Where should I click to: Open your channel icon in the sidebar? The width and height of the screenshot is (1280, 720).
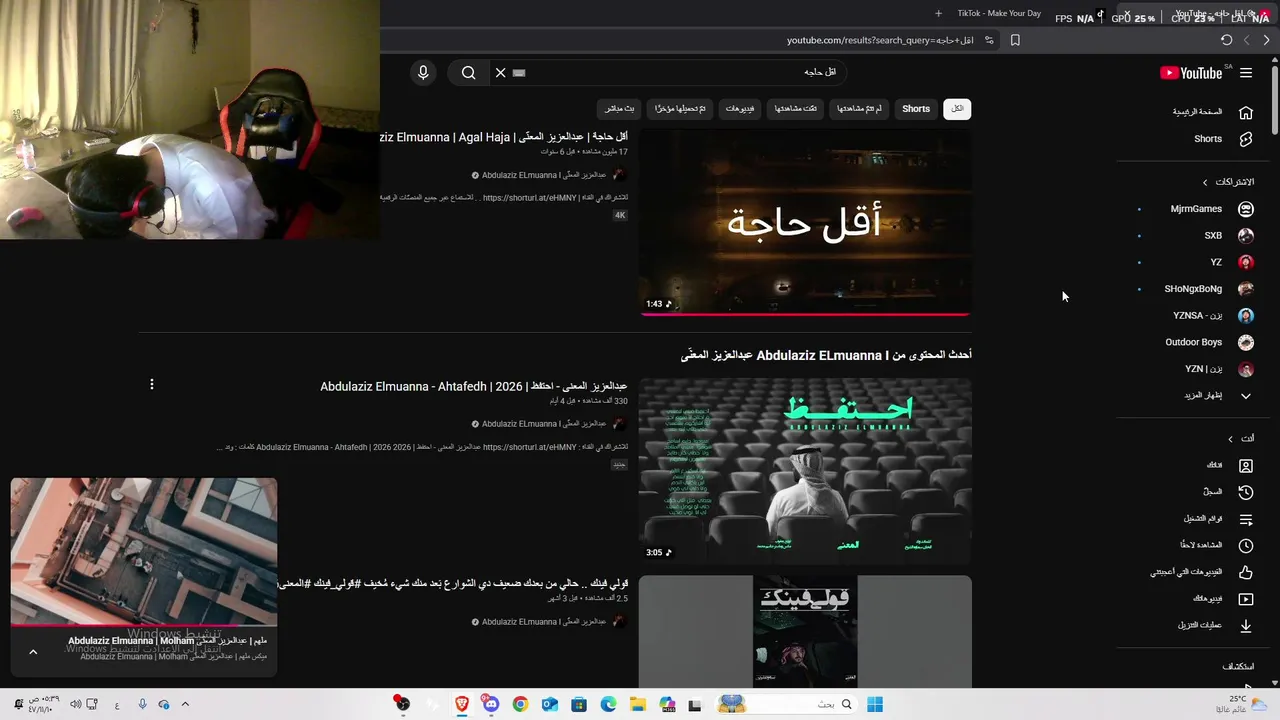click(x=1246, y=466)
